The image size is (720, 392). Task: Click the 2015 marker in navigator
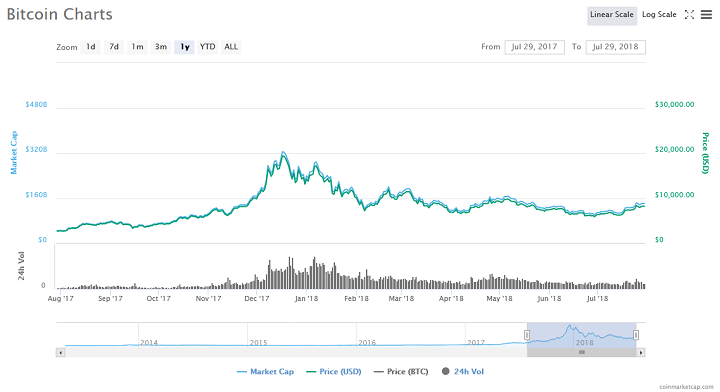coord(258,342)
